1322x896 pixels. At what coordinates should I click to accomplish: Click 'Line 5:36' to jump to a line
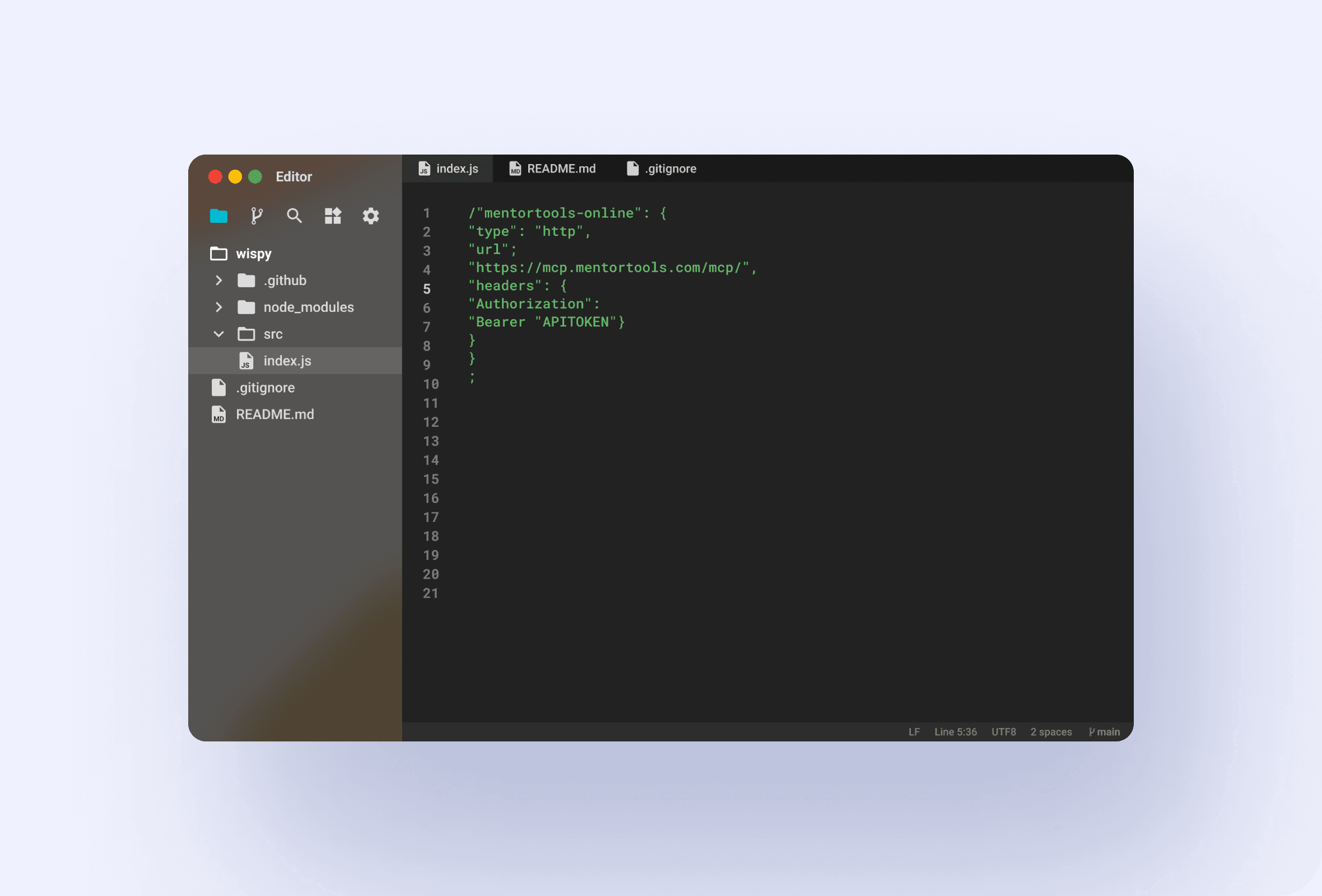click(x=956, y=732)
